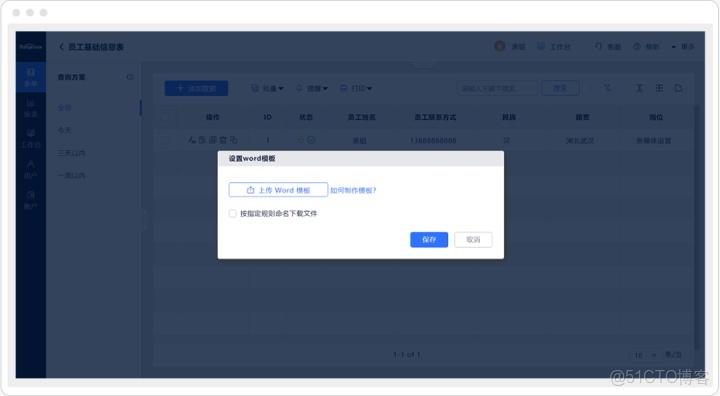Open the 账户 sidebar section
720x396 pixels.
(x=31, y=200)
